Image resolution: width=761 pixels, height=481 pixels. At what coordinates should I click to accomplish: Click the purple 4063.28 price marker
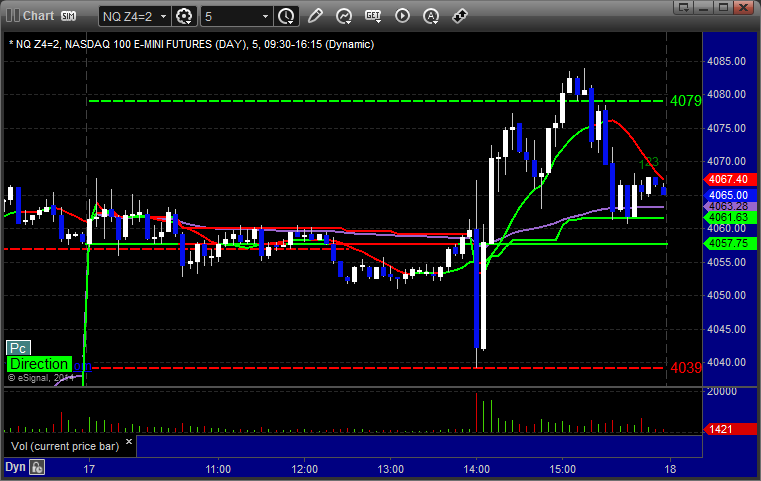pos(729,206)
